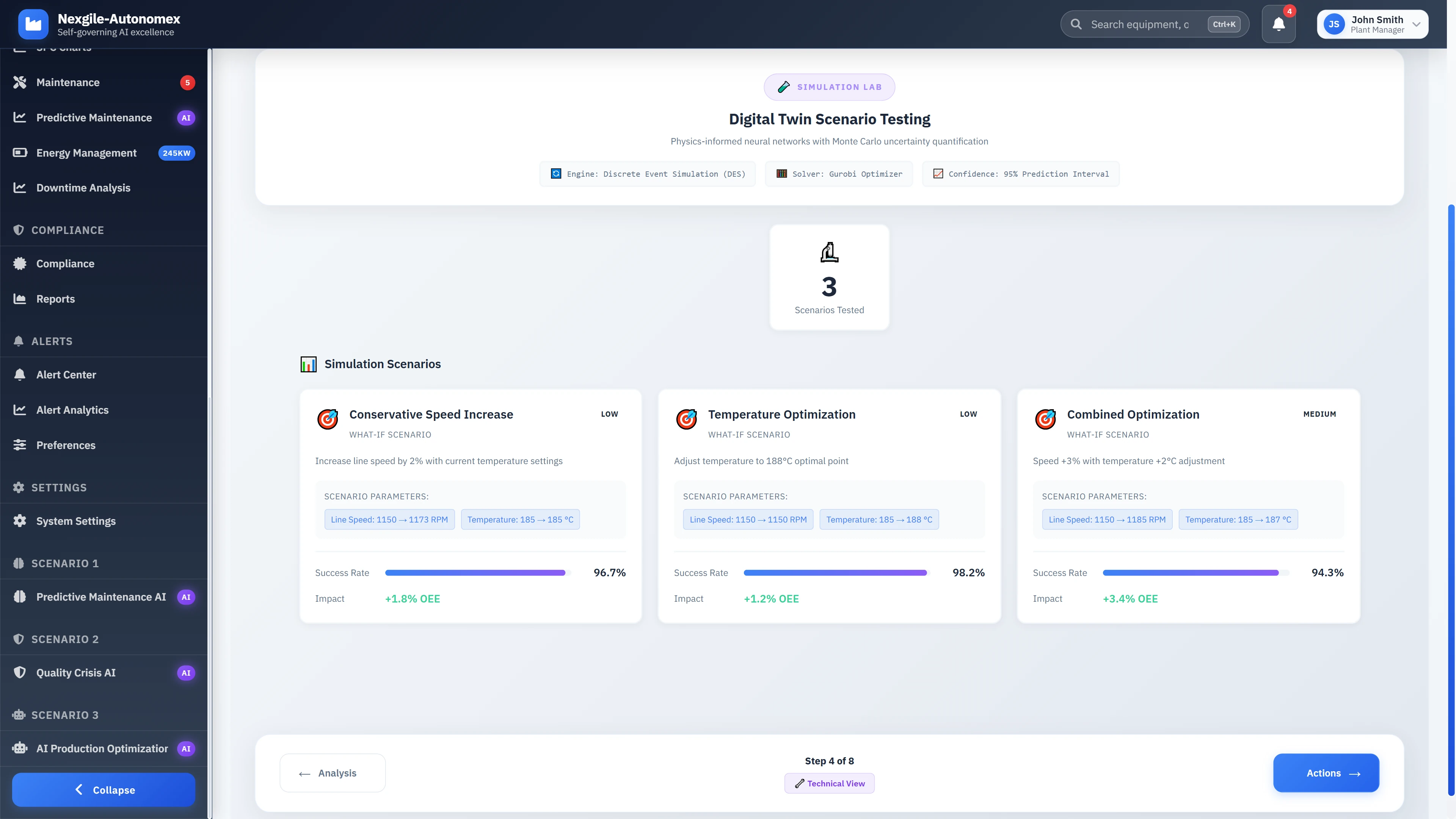This screenshot has height=819, width=1456.
Task: Collapse the COMPLIANCE sidebar section
Action: coord(68,230)
